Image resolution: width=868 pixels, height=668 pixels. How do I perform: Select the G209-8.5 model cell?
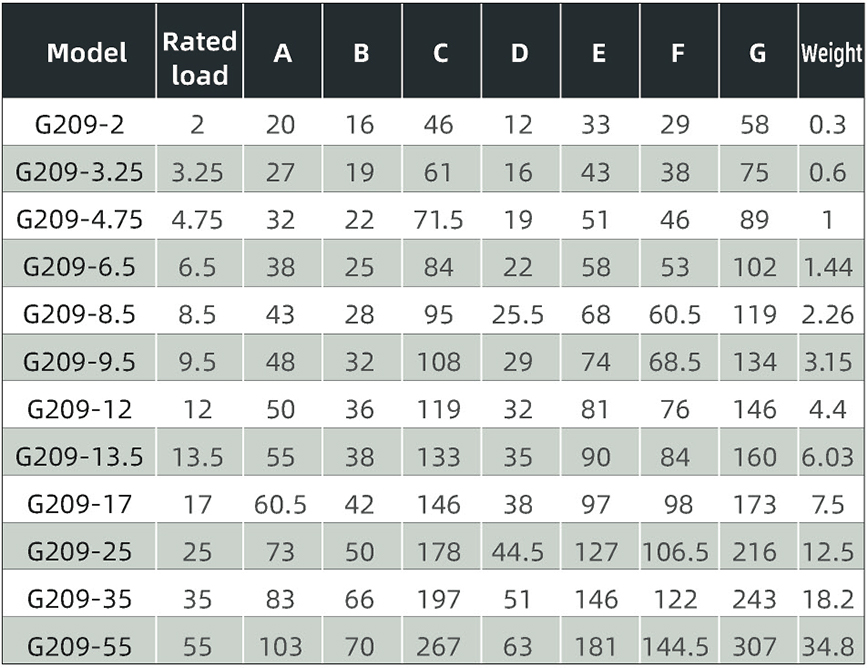[x=79, y=314]
